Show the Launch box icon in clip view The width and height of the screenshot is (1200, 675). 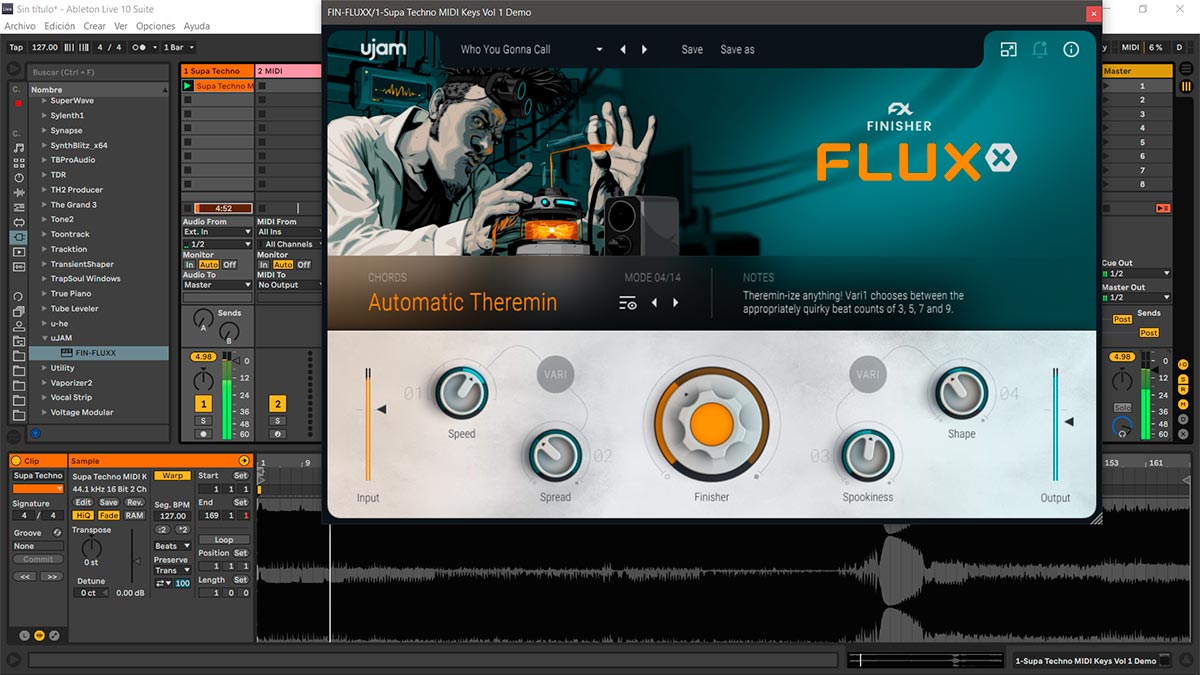click(x=24, y=635)
